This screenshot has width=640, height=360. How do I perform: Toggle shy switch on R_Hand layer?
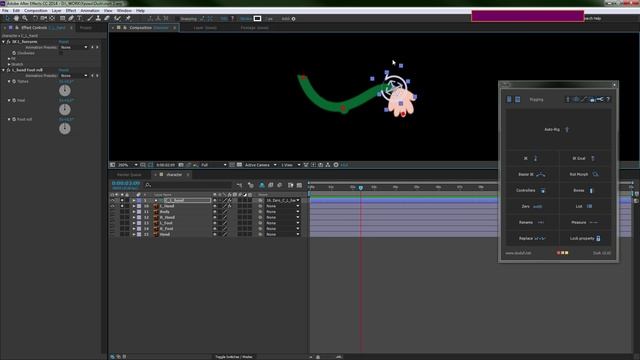pos(215,218)
